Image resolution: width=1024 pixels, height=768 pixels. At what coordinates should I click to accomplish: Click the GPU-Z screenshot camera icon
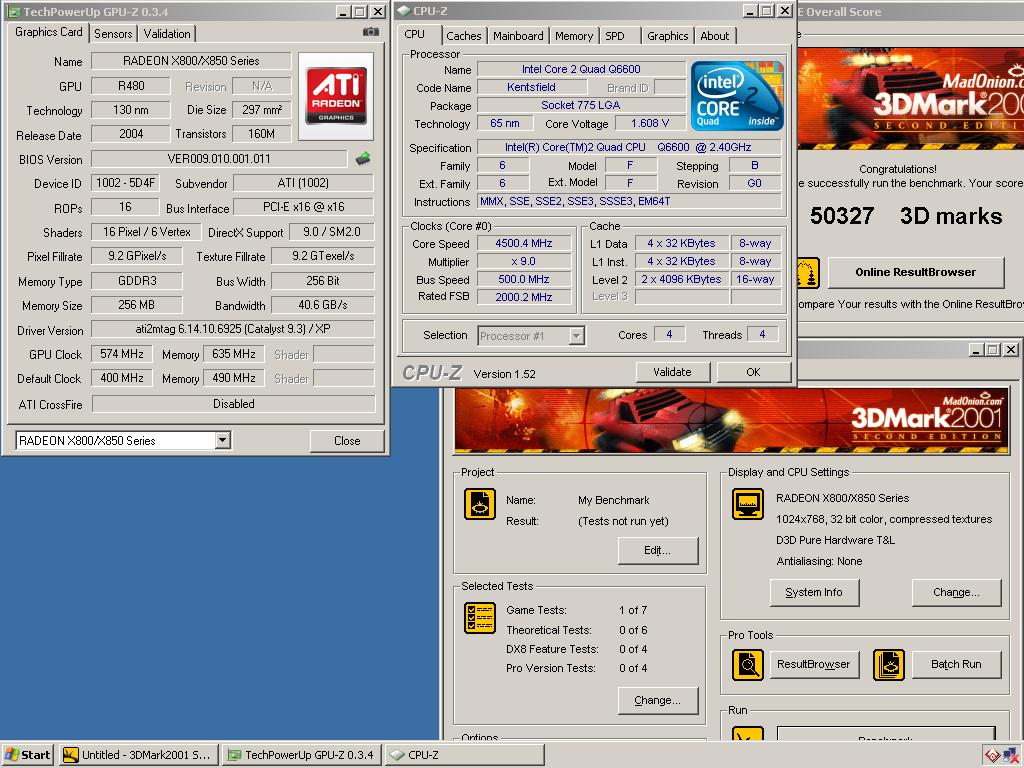pyautogui.click(x=370, y=31)
